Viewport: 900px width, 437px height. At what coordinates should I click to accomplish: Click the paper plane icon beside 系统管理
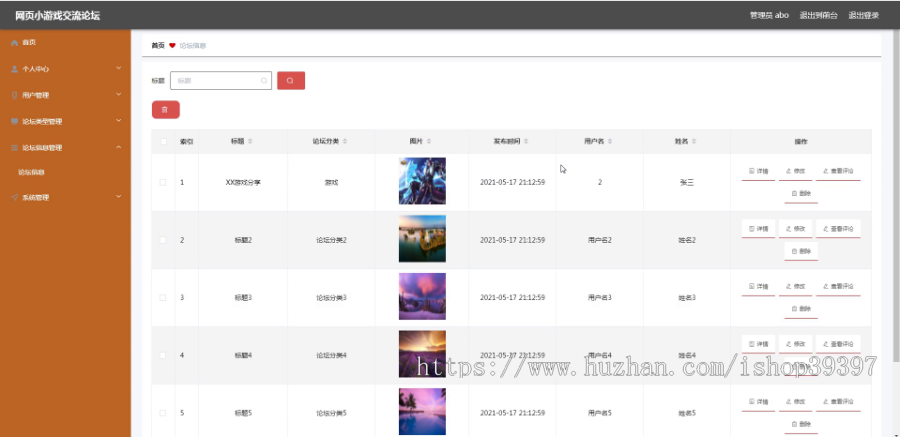[x=15, y=198]
